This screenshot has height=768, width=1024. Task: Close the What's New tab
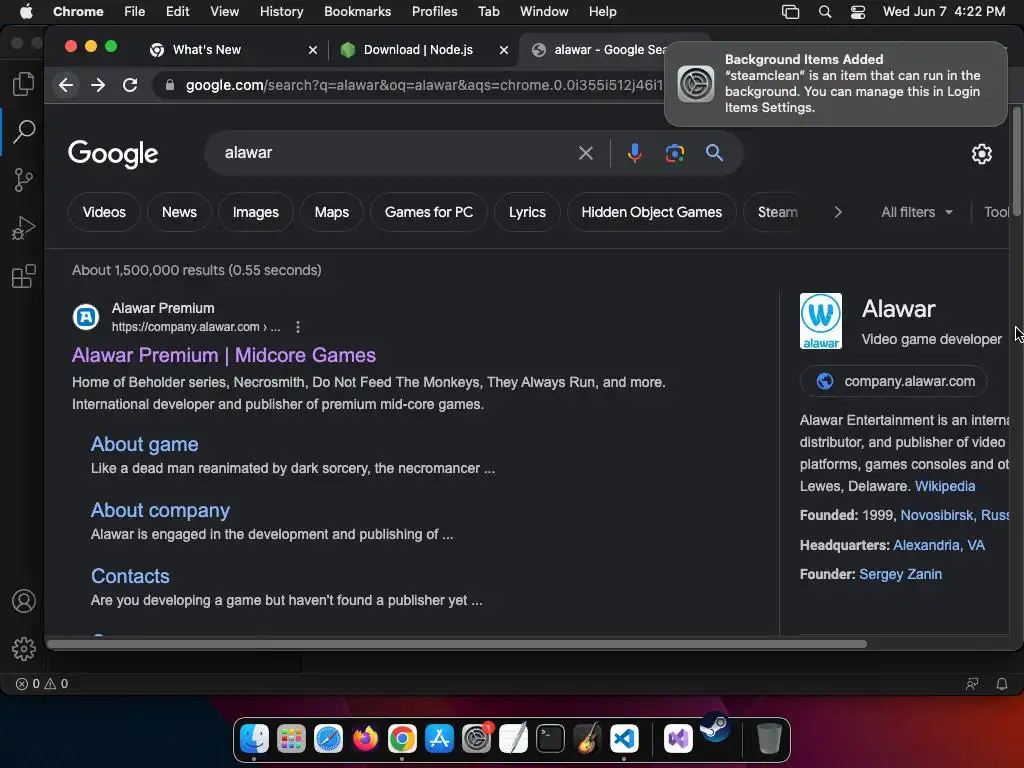click(x=313, y=50)
